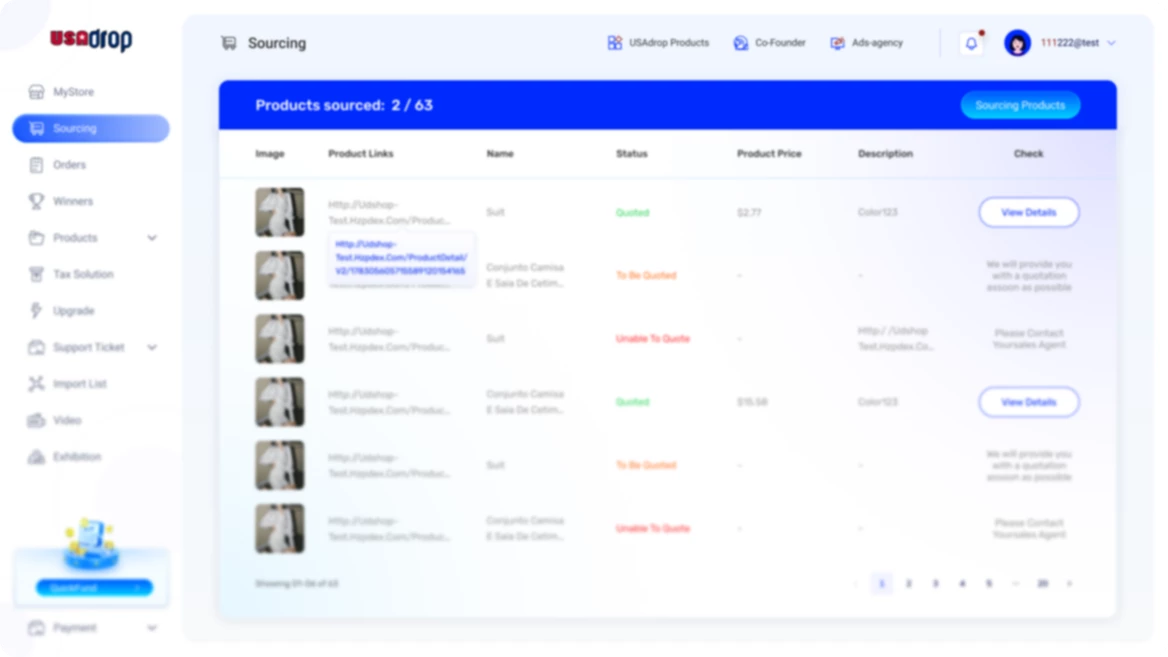Click the profile avatar picture
This screenshot has width=1168, height=657.
pos(1018,43)
